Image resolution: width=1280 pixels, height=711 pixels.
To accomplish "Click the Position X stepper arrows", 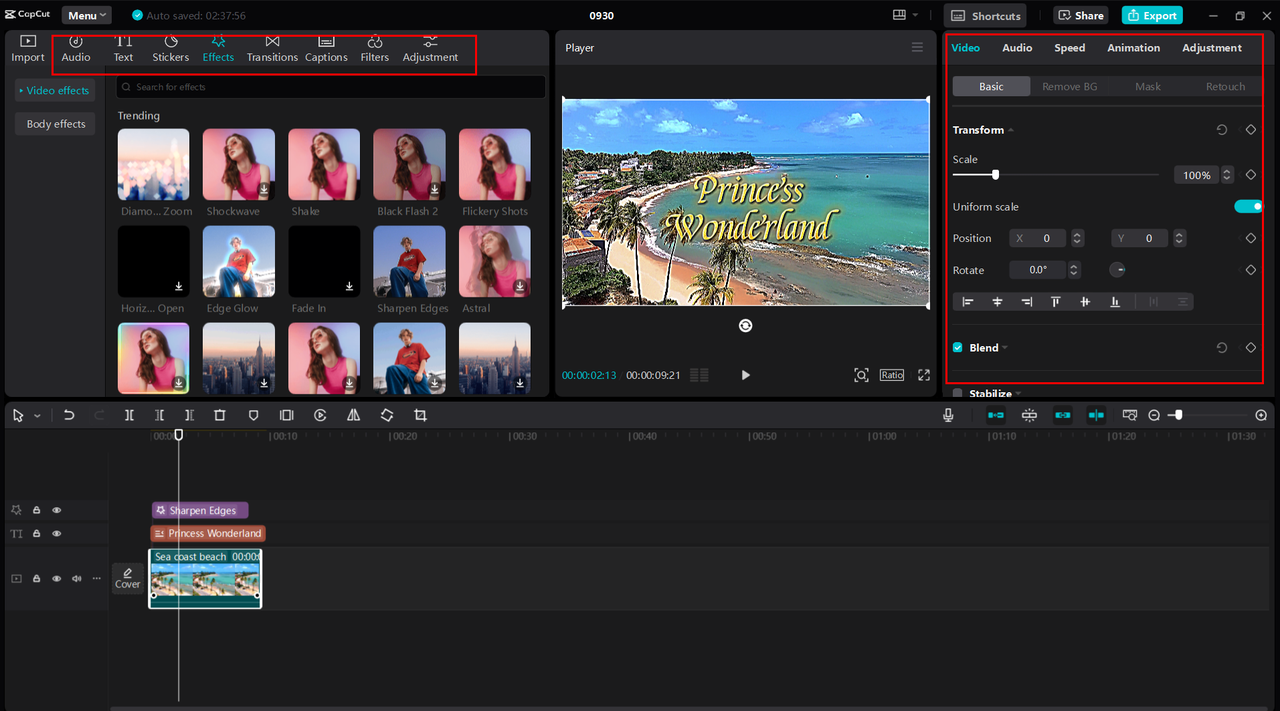I will point(1077,238).
